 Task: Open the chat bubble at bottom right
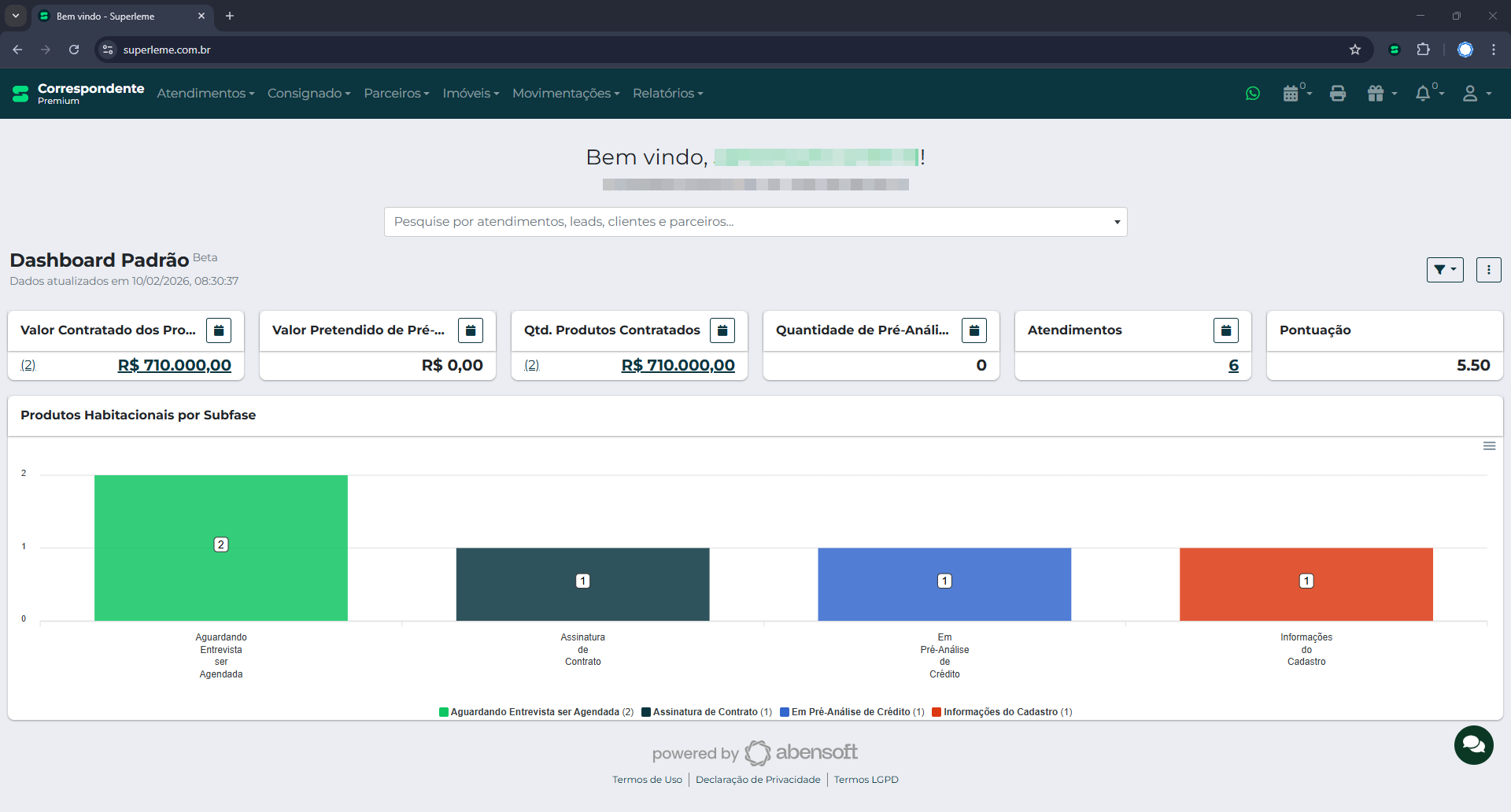click(1473, 745)
